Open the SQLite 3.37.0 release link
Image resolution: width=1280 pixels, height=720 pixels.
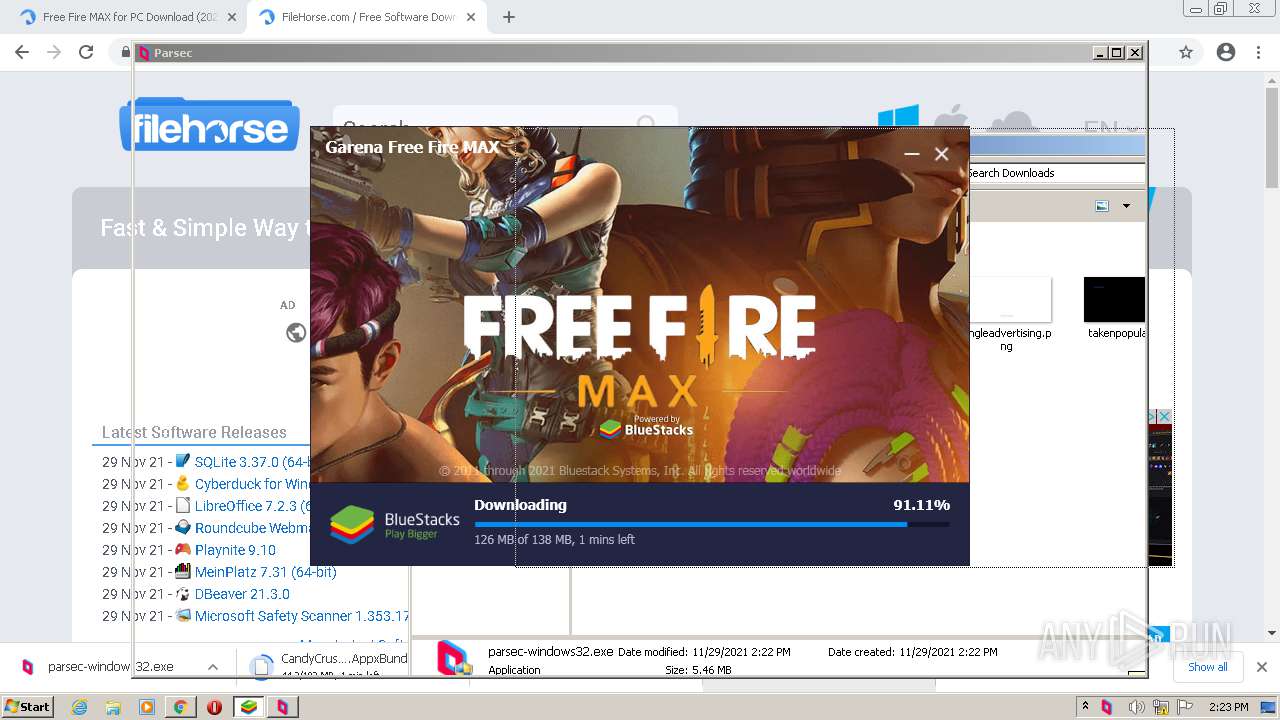pos(252,462)
